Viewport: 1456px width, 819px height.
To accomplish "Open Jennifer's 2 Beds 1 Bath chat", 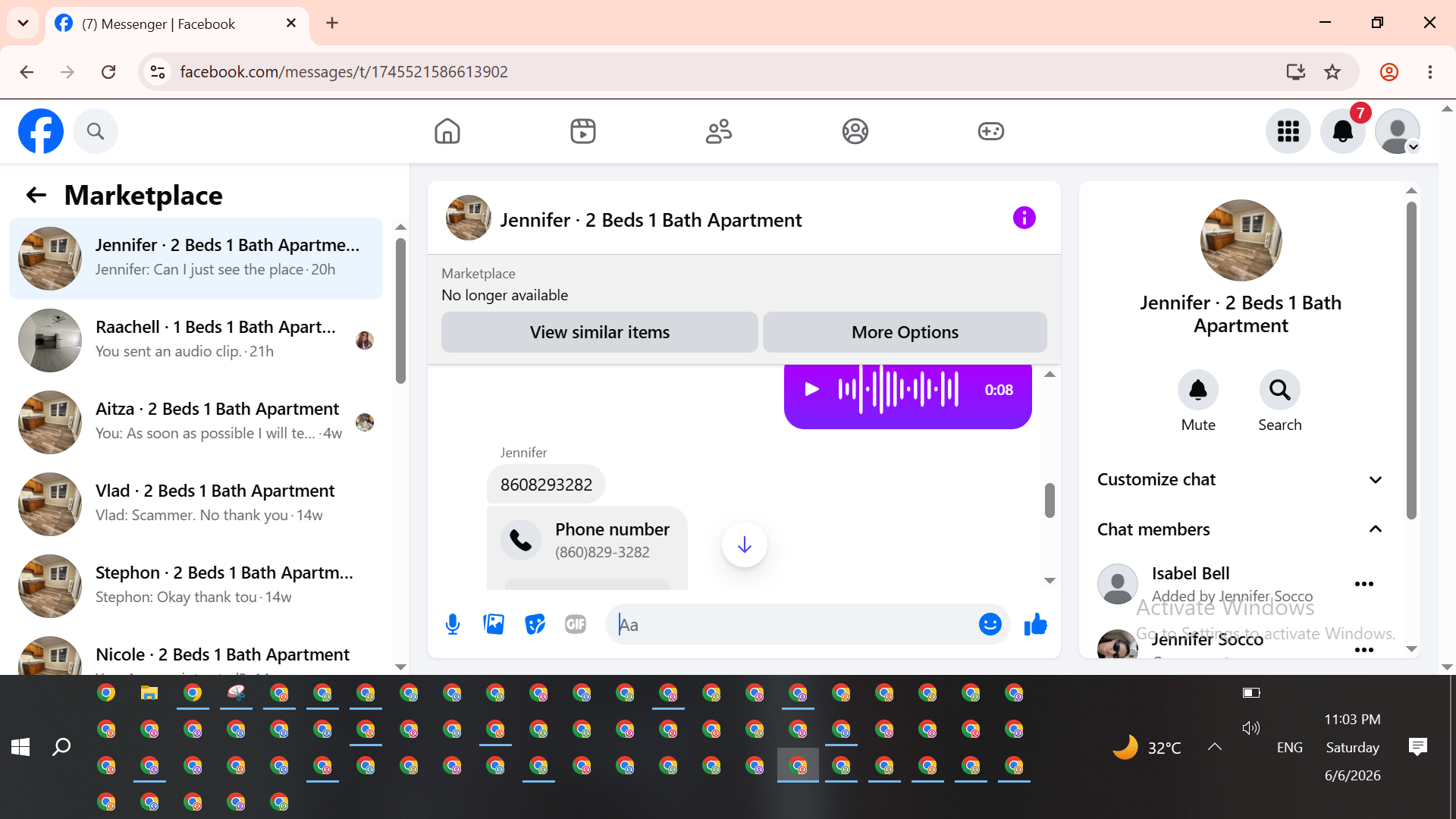I will click(x=196, y=259).
